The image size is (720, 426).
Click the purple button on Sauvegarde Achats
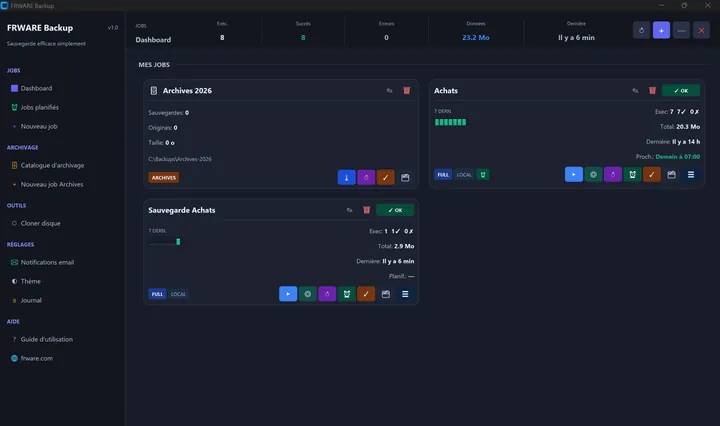coord(327,294)
